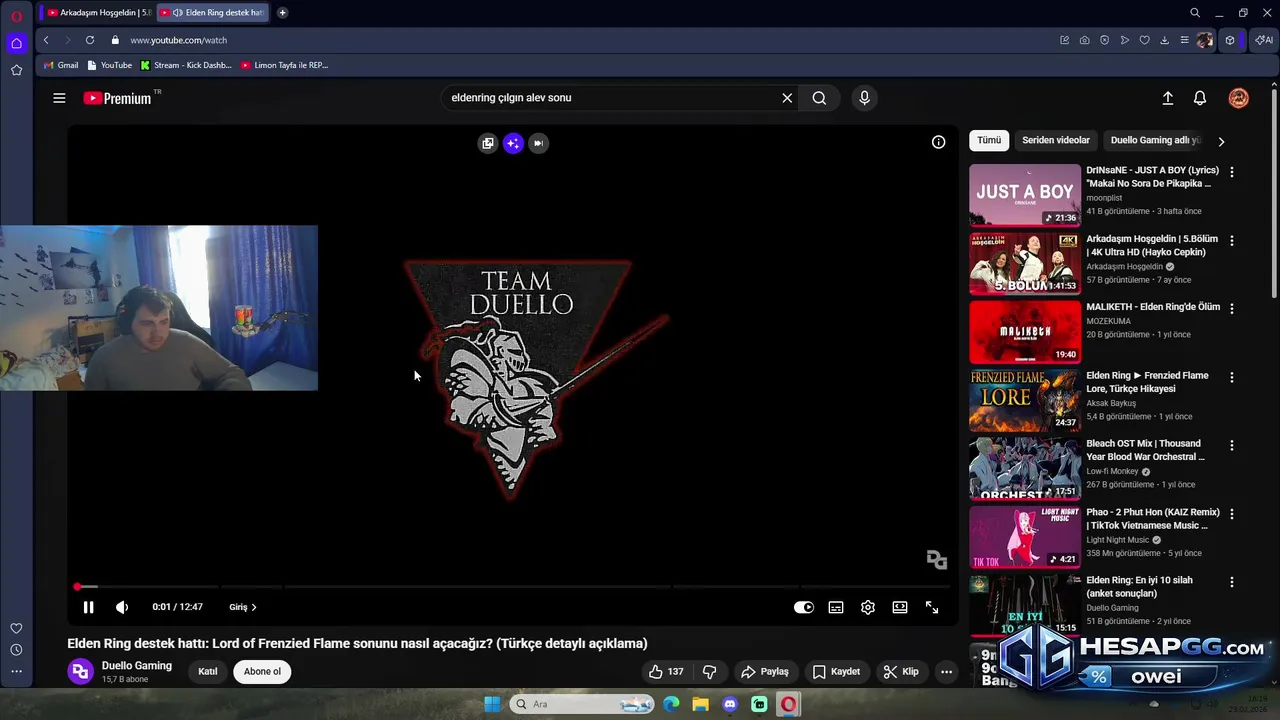This screenshot has width=1280, height=720.
Task: Open the 'JUST A BOY' video thumbnail
Action: (x=1025, y=195)
